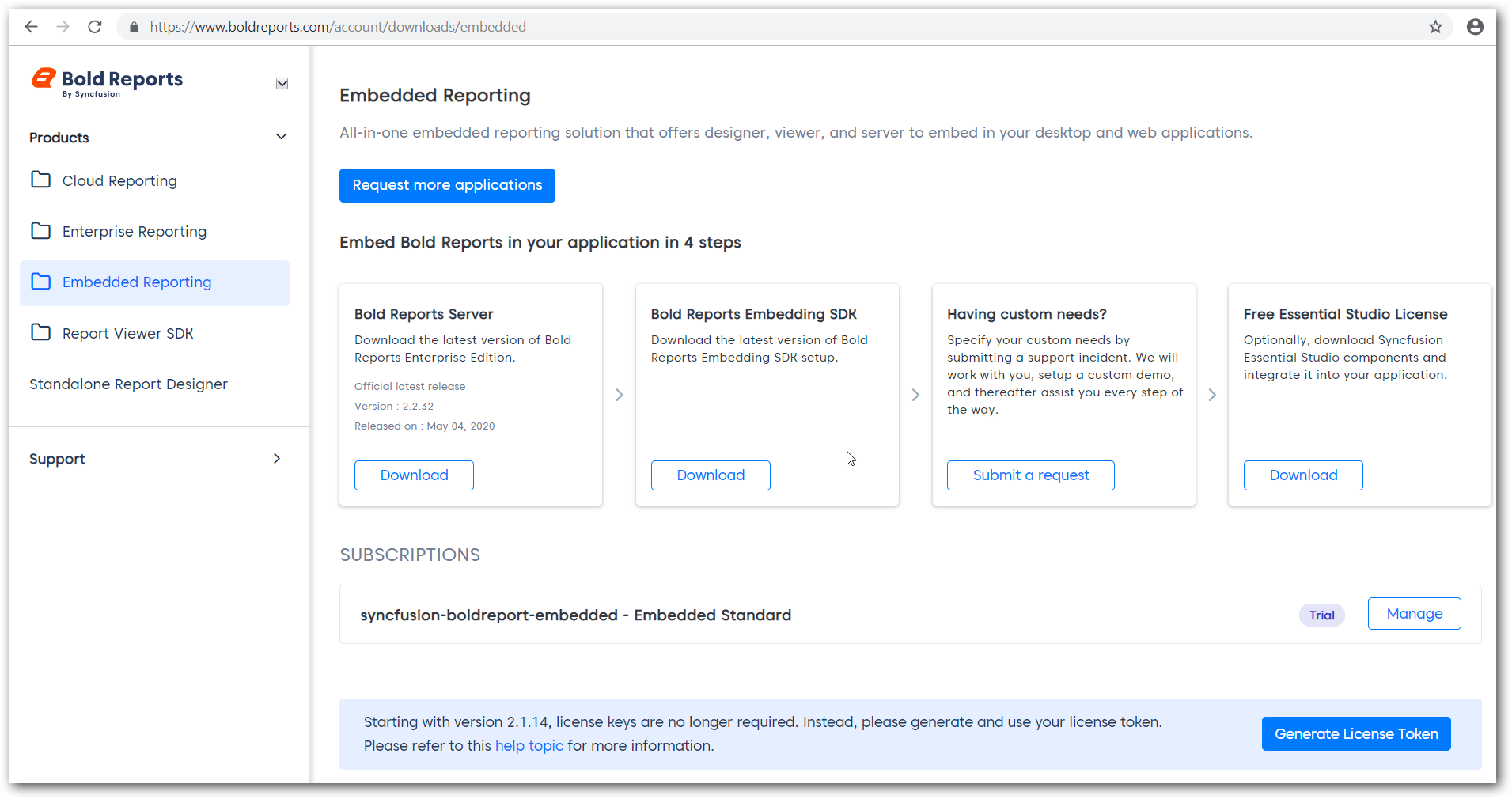This screenshot has width=1512, height=799.
Task: Open the help topic link
Action: tap(529, 746)
